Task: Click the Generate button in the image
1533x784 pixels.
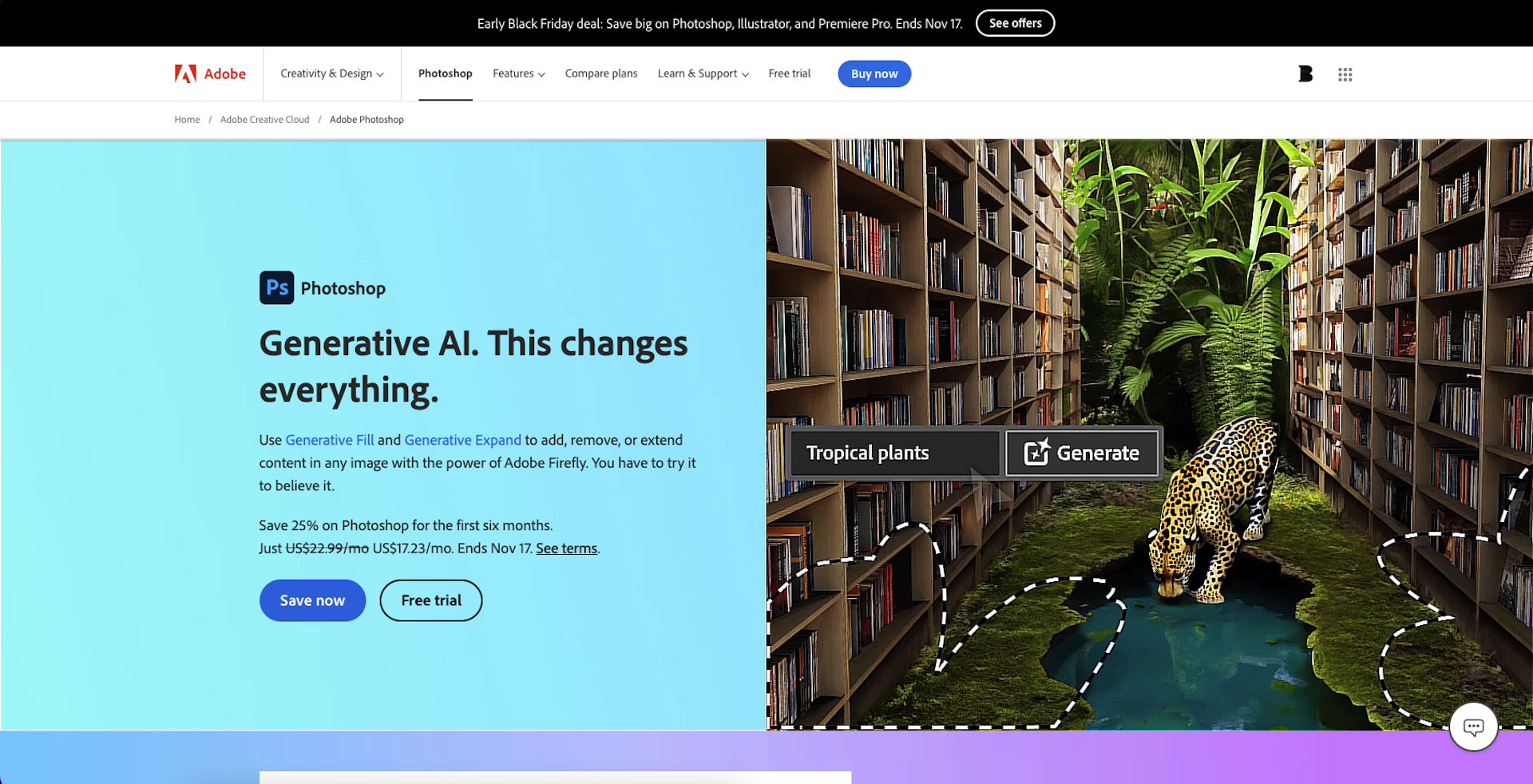Action: (1082, 453)
